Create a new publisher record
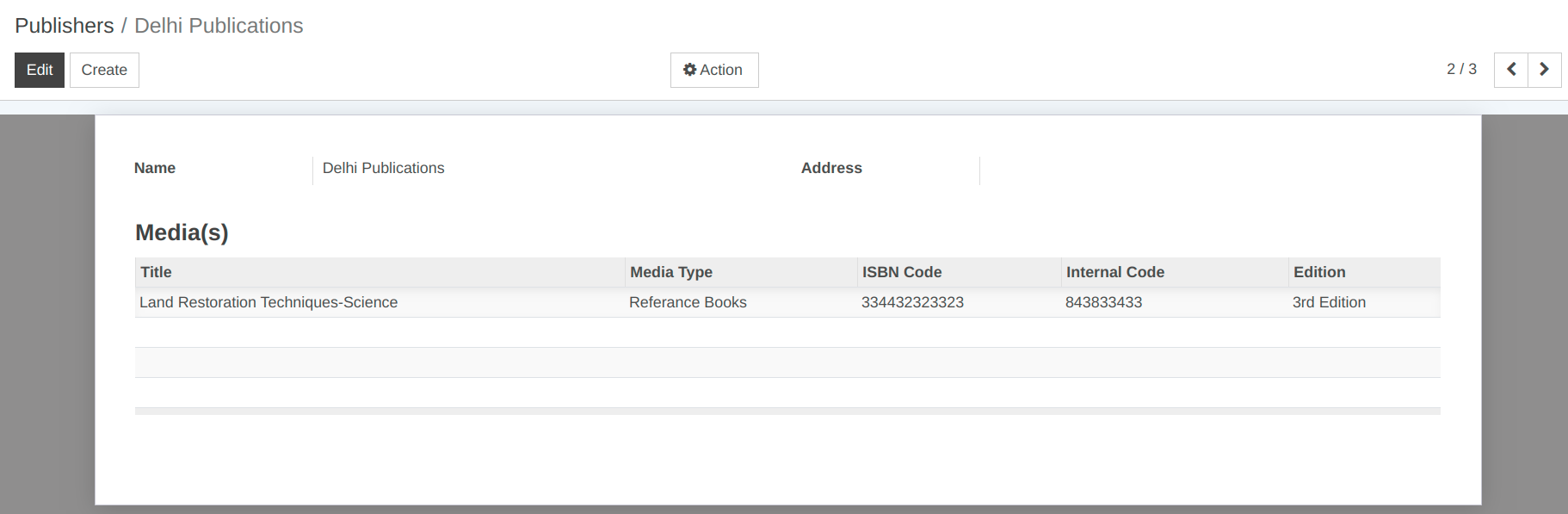Screen dimensions: 1568x514 (x=104, y=70)
